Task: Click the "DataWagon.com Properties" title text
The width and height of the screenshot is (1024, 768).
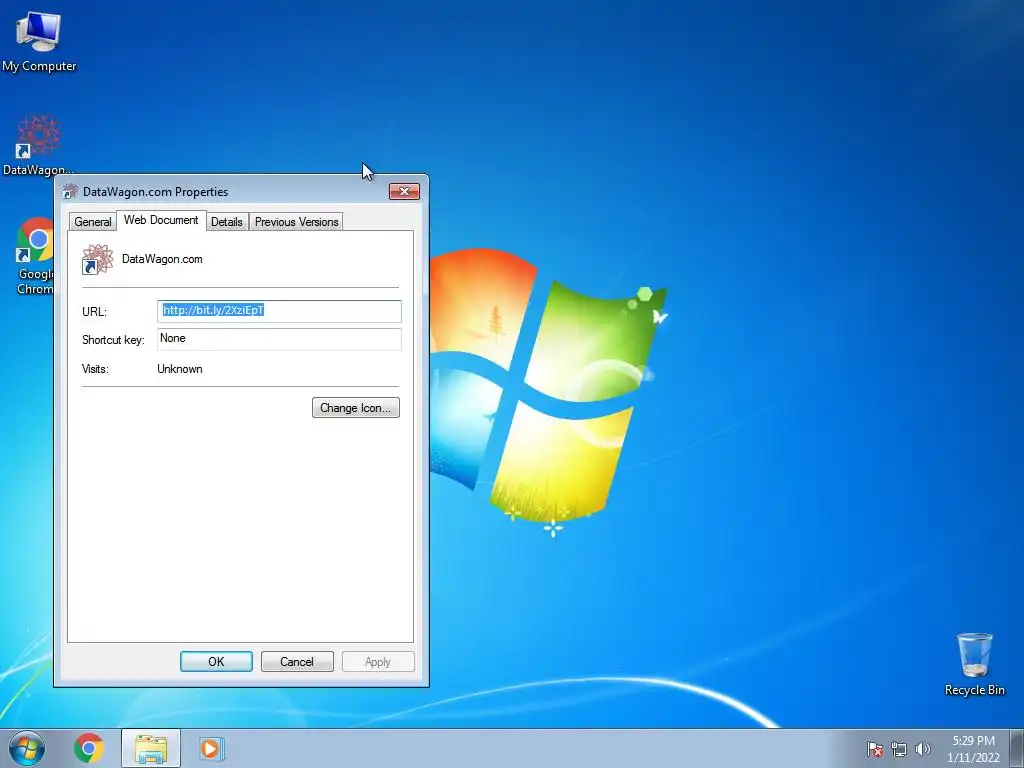Action: click(x=155, y=192)
